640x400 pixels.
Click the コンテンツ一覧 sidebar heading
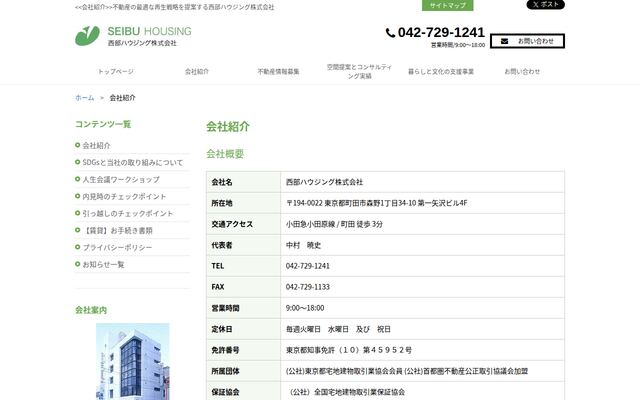point(103,124)
